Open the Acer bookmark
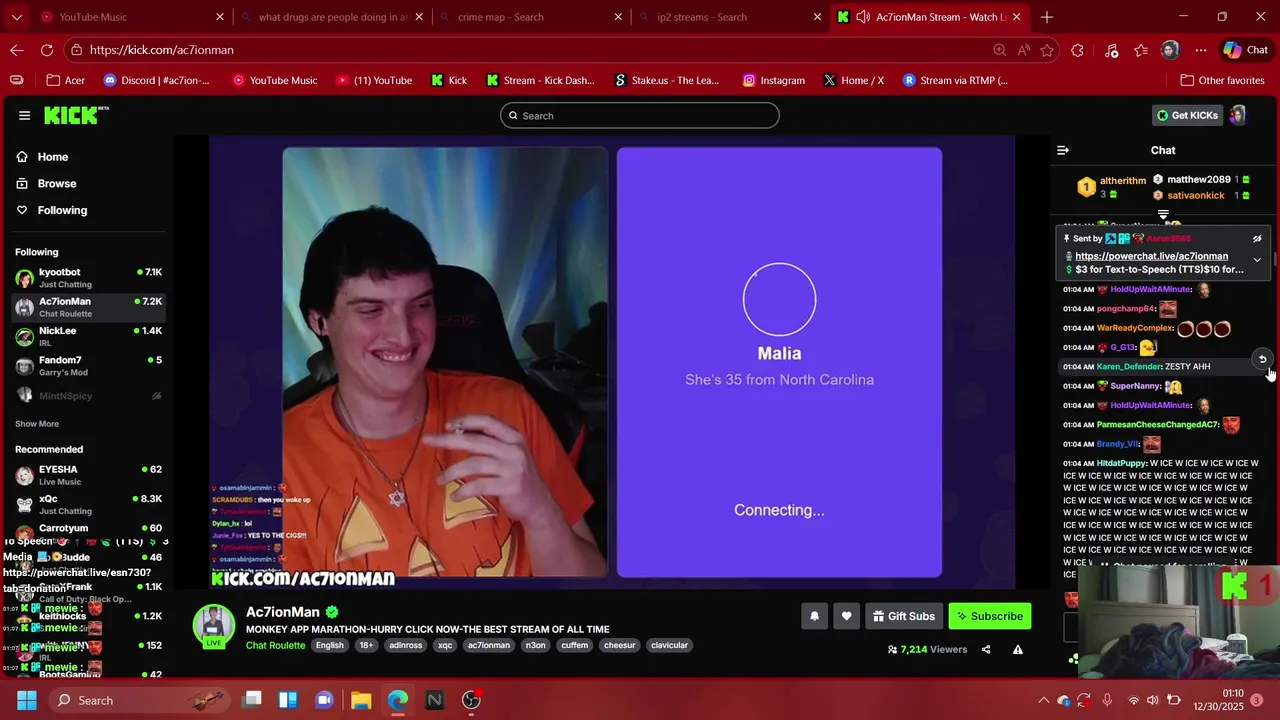The height and width of the screenshot is (720, 1280). pos(65,80)
